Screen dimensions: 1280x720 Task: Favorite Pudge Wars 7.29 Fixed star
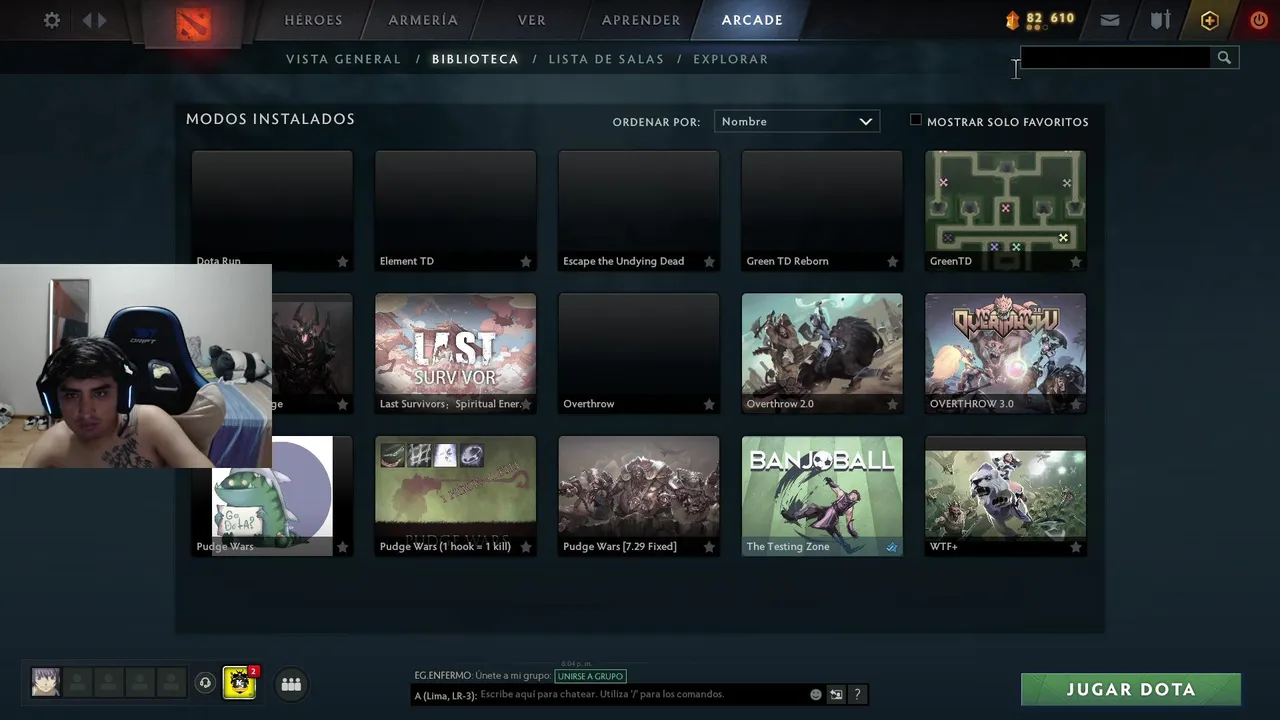point(709,547)
